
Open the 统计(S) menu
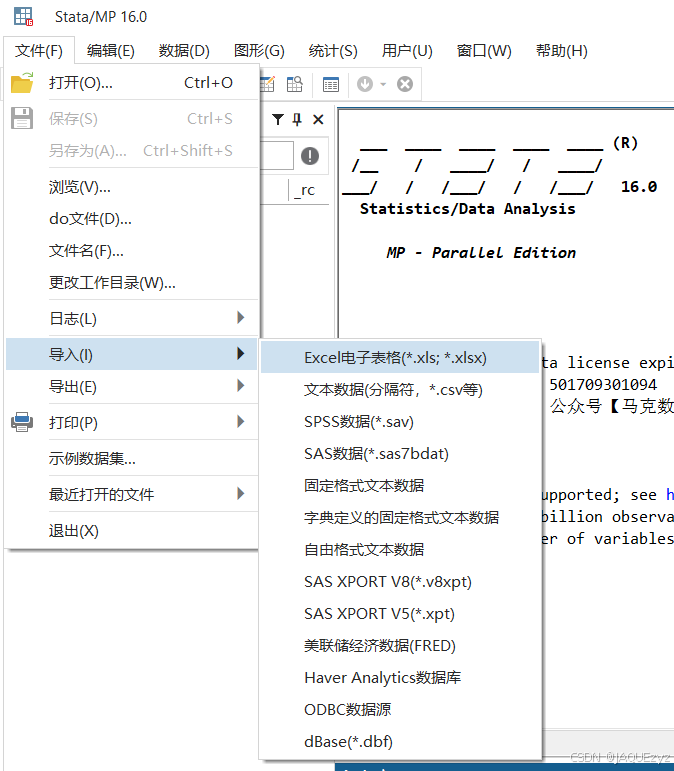[x=333, y=51]
